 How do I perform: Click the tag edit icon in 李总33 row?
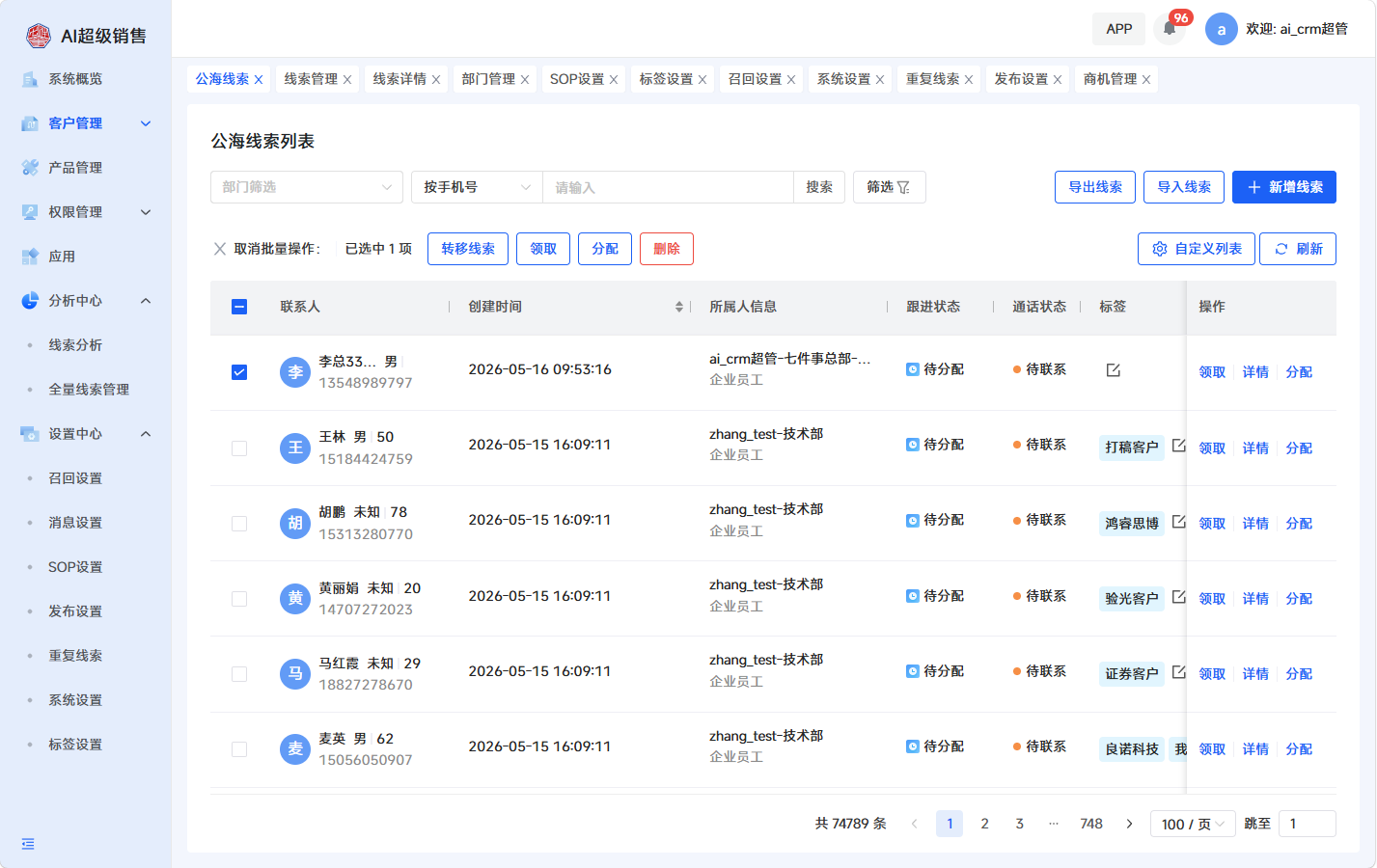(x=1113, y=370)
